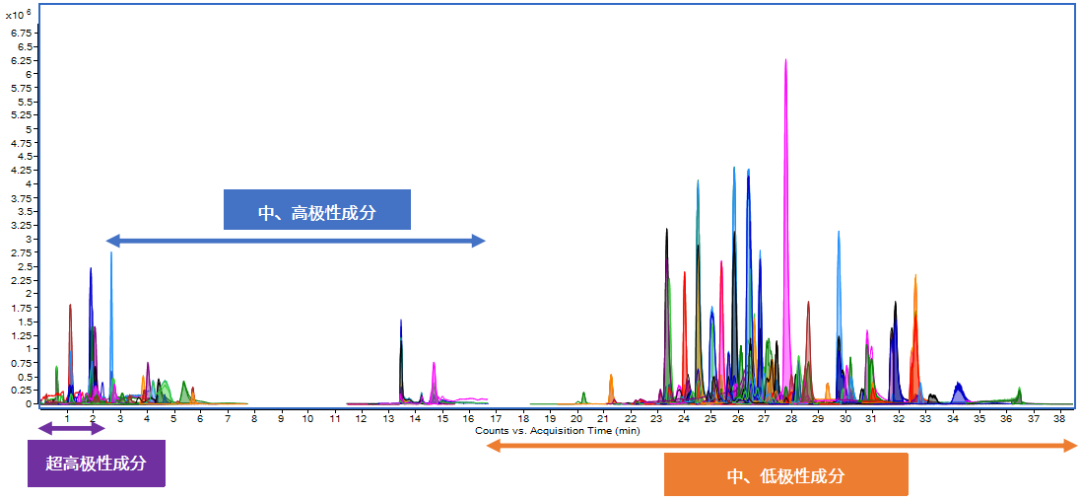Click the y-axis value 3.25
Screen dimensions: 1080x501
[19, 225]
